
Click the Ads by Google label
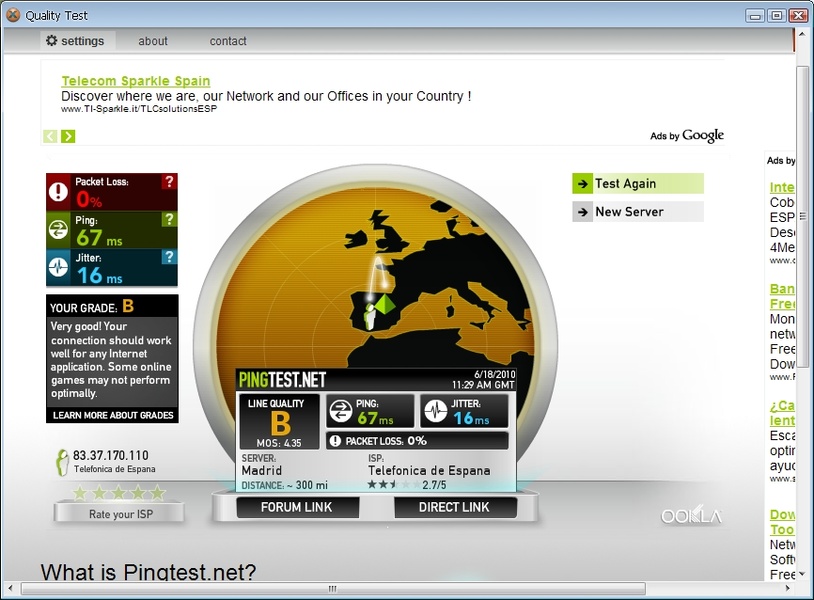686,135
